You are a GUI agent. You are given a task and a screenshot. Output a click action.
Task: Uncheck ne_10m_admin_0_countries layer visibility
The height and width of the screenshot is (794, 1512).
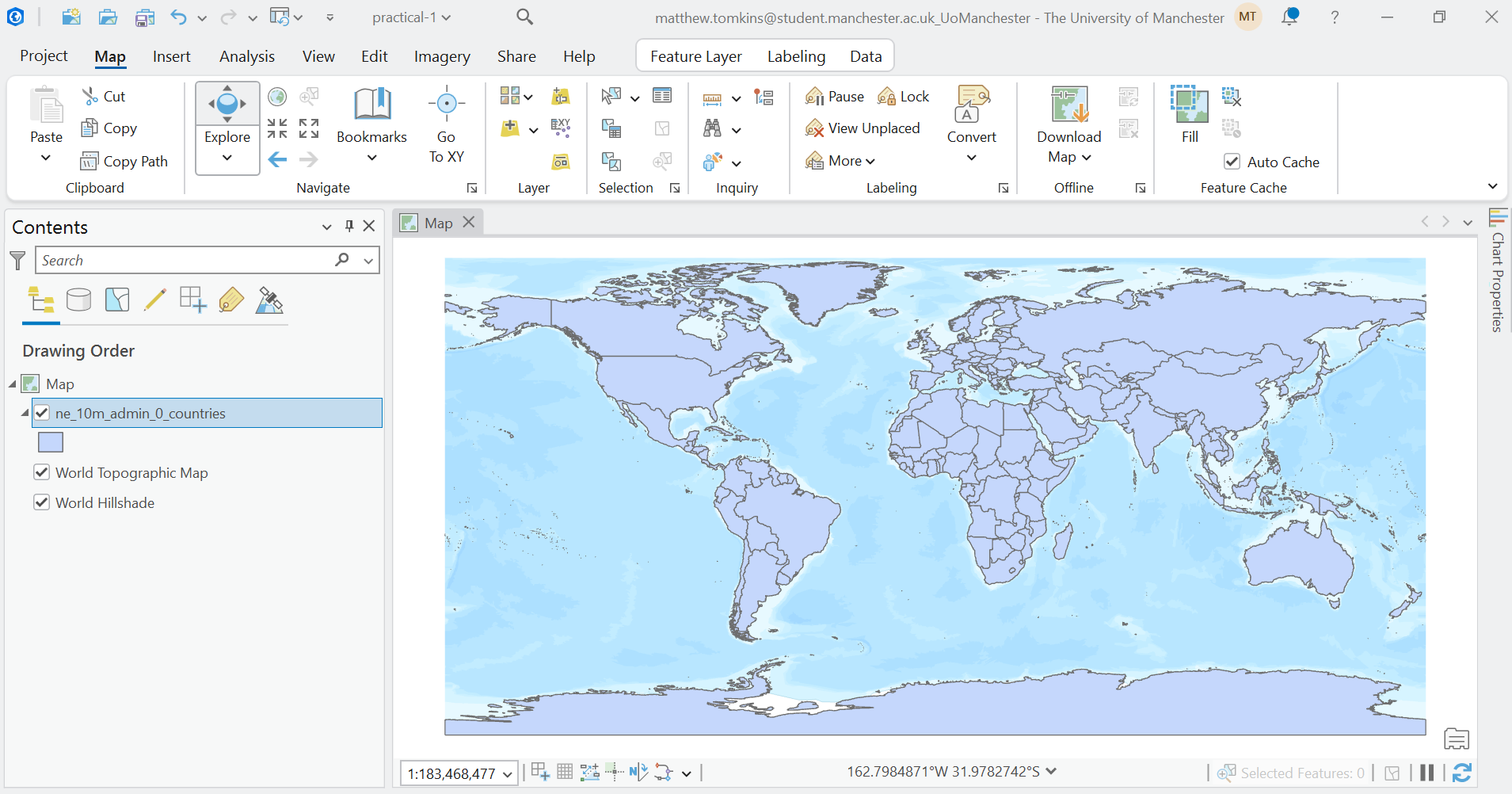[42, 413]
